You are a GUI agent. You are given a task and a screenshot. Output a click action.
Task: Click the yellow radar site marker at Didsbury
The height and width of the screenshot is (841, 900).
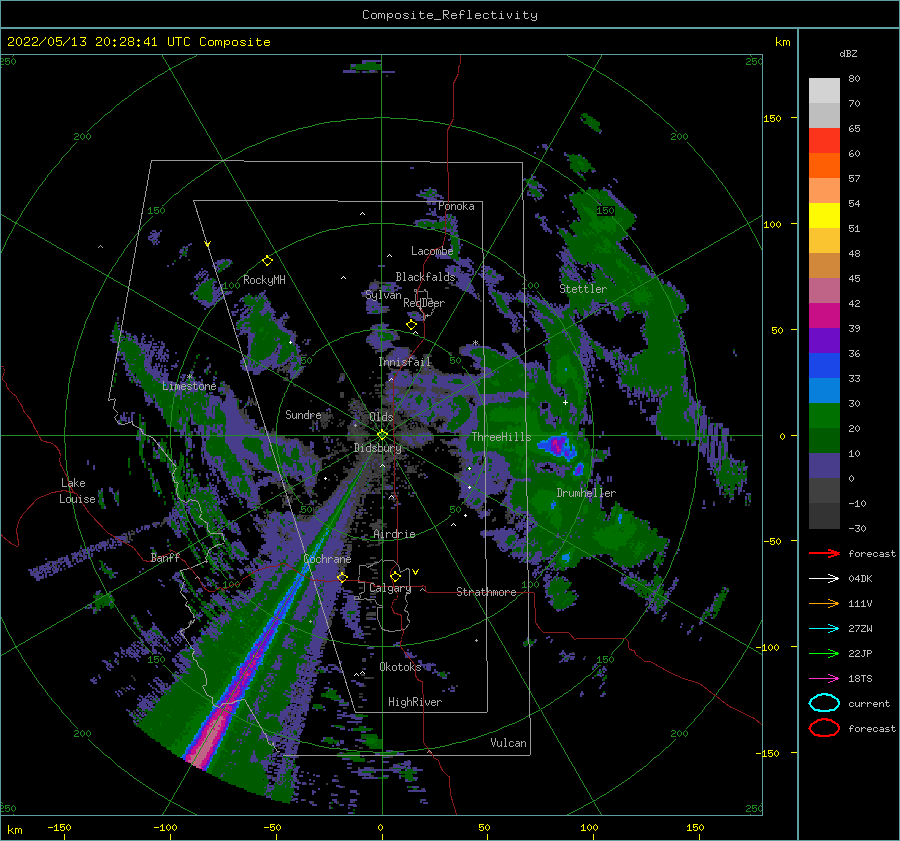point(382,435)
